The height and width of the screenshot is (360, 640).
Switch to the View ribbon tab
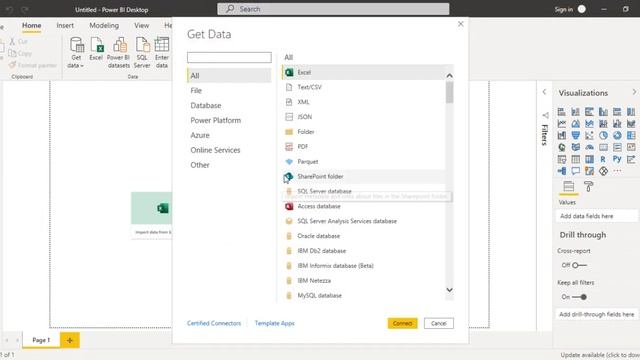click(x=142, y=25)
